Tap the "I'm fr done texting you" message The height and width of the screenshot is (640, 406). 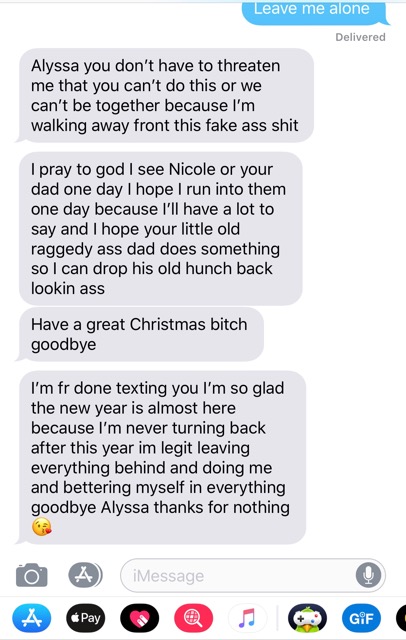[x=161, y=458]
